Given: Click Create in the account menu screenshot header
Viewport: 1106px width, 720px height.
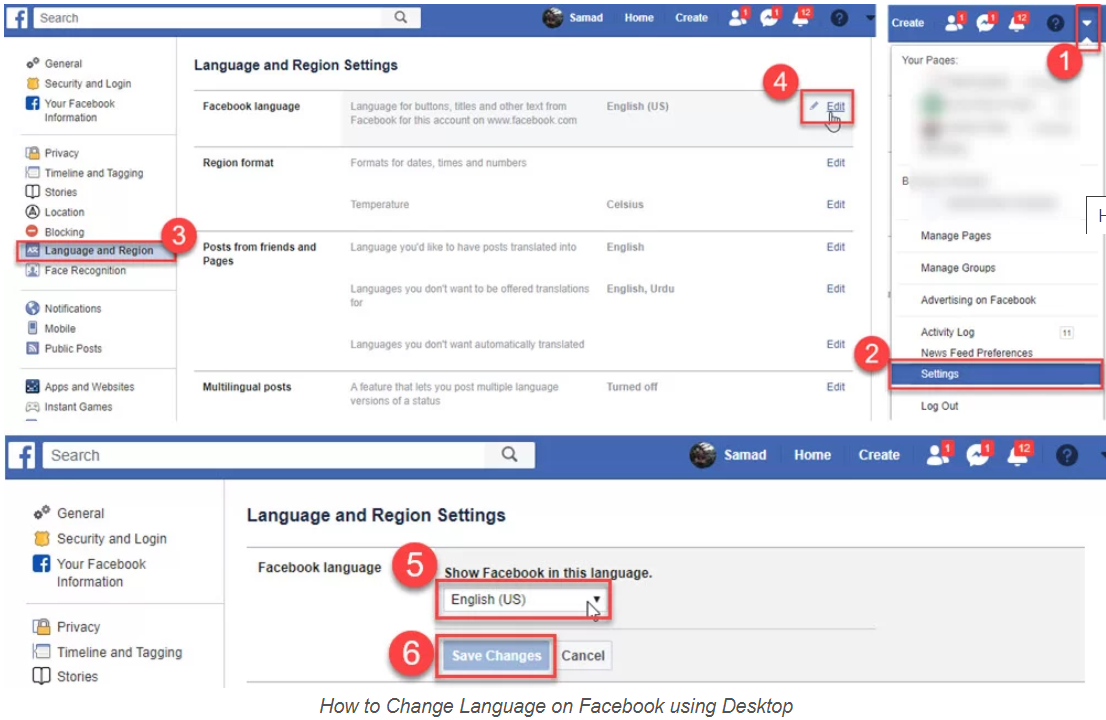Looking at the screenshot, I should pyautogui.click(x=908, y=23).
